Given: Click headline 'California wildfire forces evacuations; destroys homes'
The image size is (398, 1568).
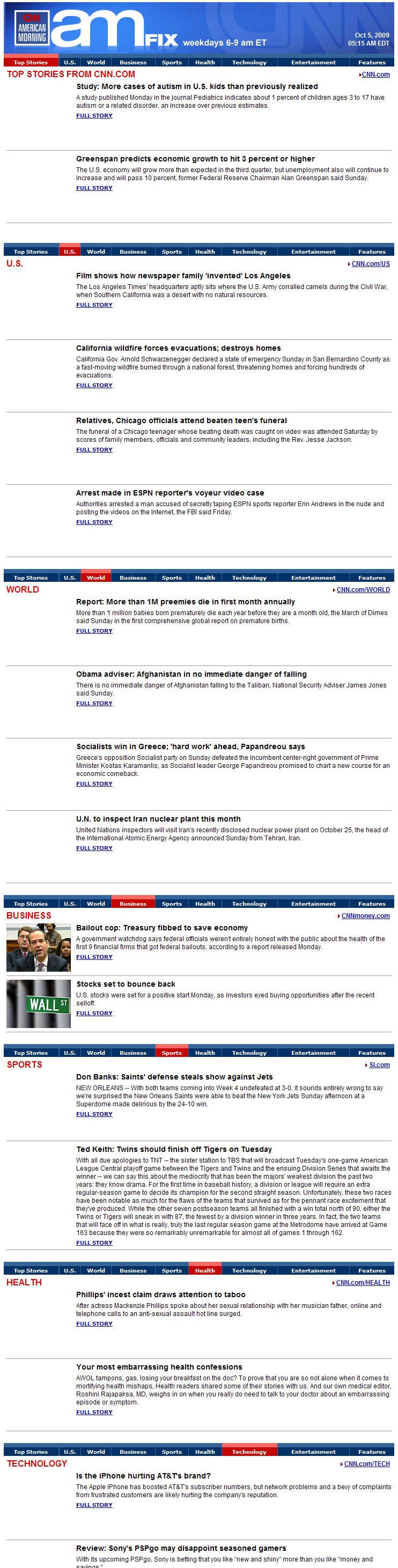Looking at the screenshot, I should coord(178,348).
